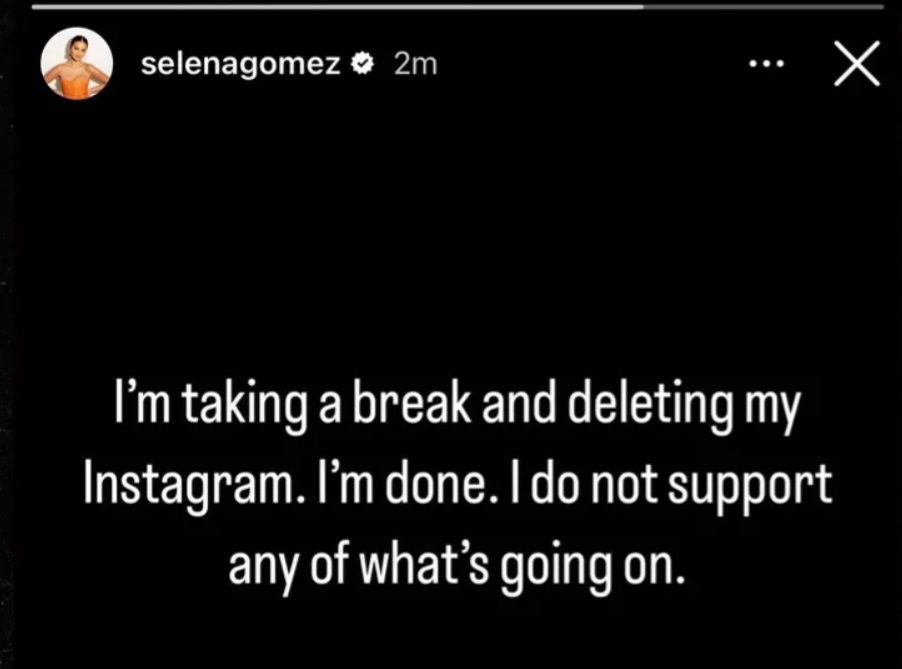Click the 2m story timestamp

[x=416, y=64]
